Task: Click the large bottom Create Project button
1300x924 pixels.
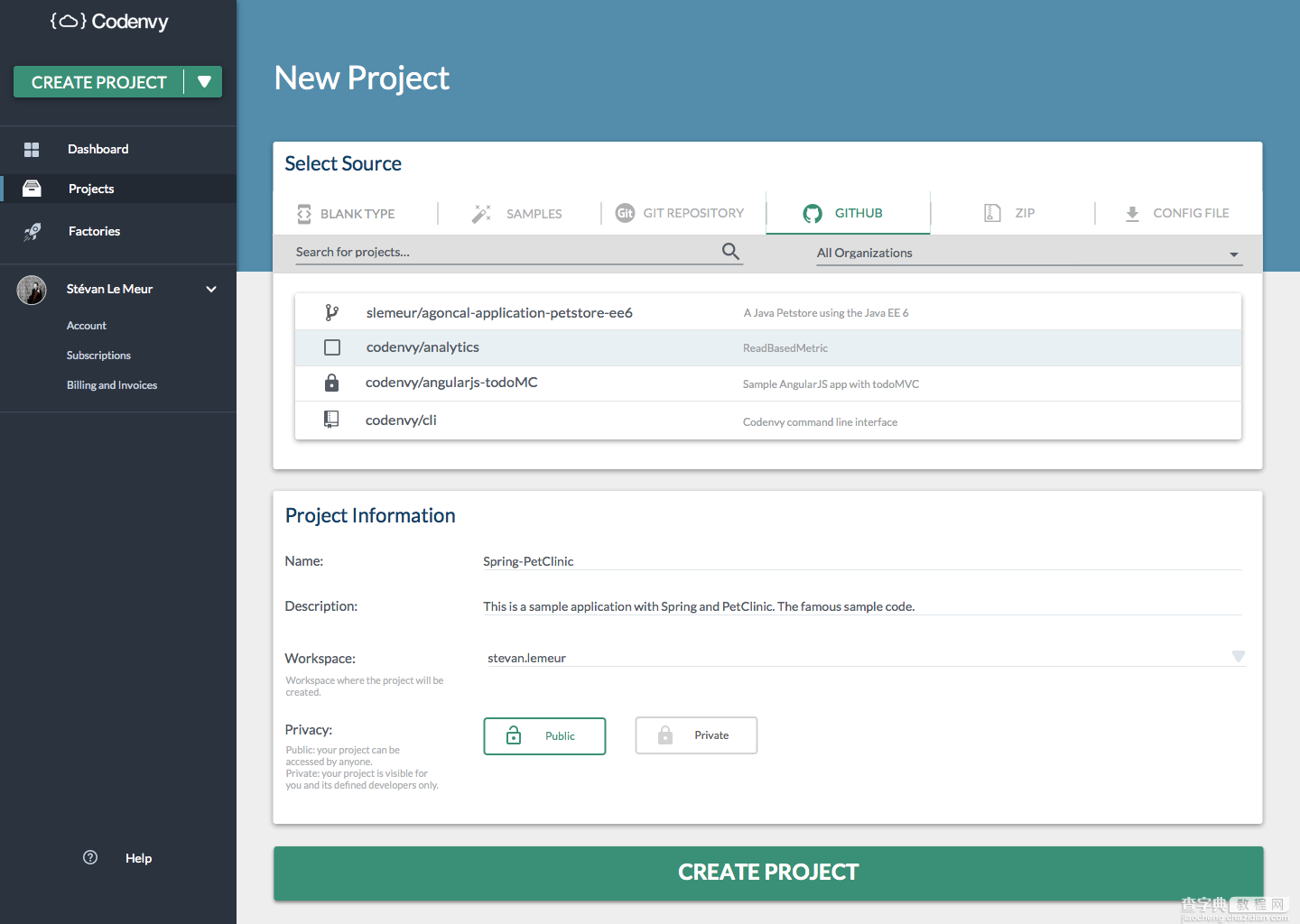Action: pos(768,873)
